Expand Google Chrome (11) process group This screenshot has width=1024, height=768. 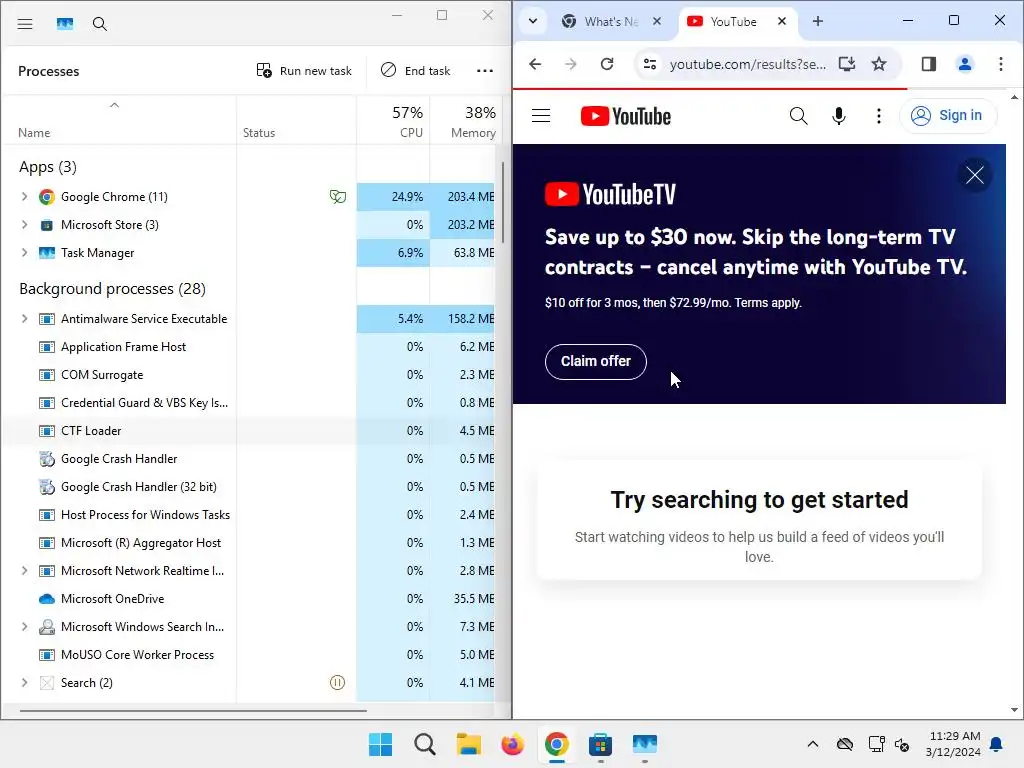point(24,197)
